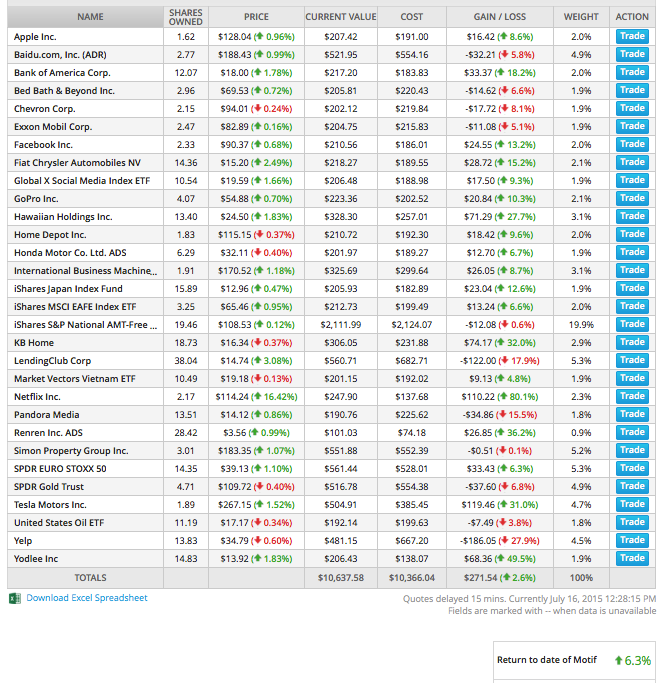Trade Exxon Mobil Corp. position
The width and height of the screenshot is (661, 683).
click(632, 126)
